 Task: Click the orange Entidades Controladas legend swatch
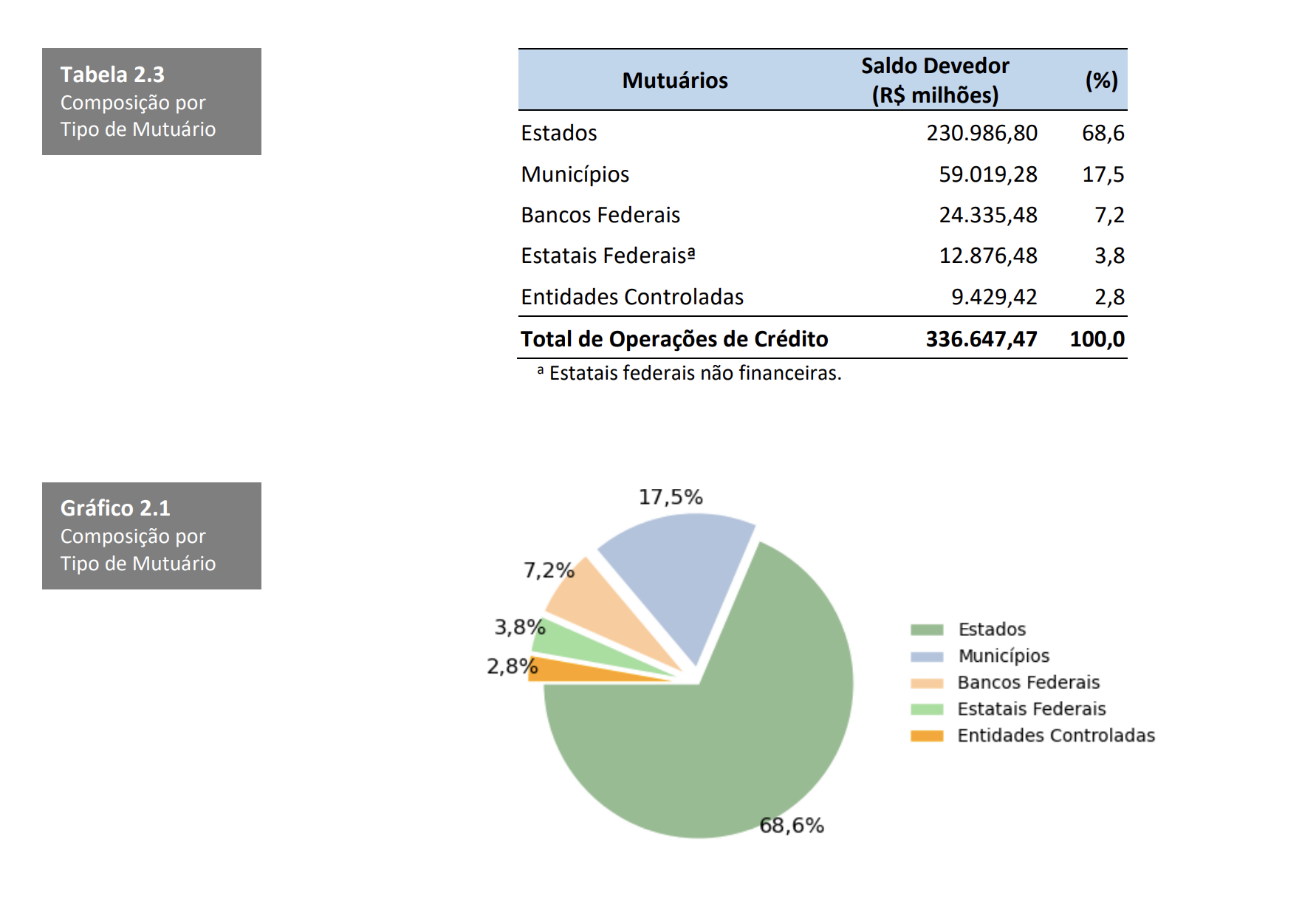[x=927, y=736]
